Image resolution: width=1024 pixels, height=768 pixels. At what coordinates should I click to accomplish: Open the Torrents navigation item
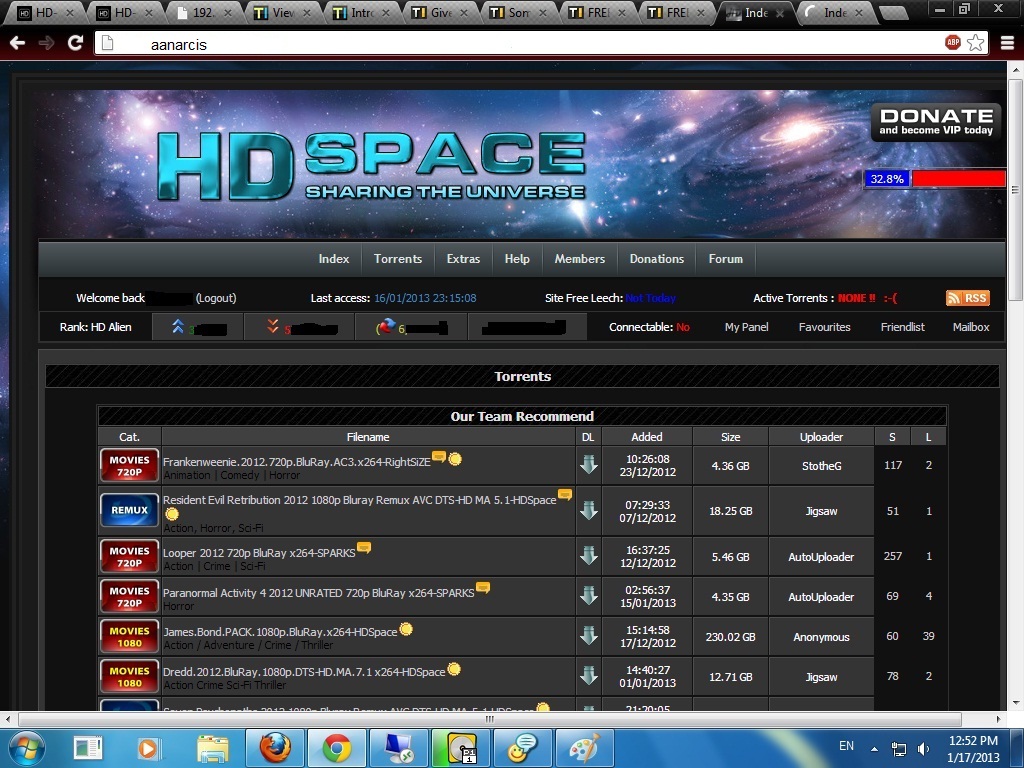tap(398, 259)
